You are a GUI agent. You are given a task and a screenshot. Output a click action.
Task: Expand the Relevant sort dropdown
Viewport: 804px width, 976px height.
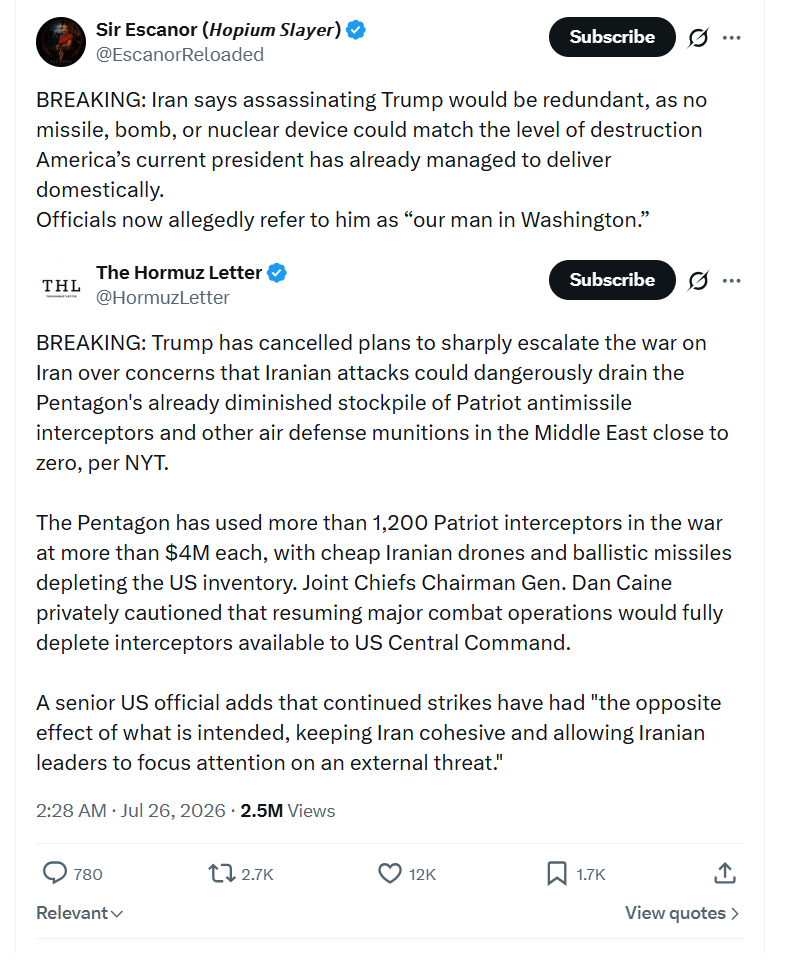tap(79, 913)
